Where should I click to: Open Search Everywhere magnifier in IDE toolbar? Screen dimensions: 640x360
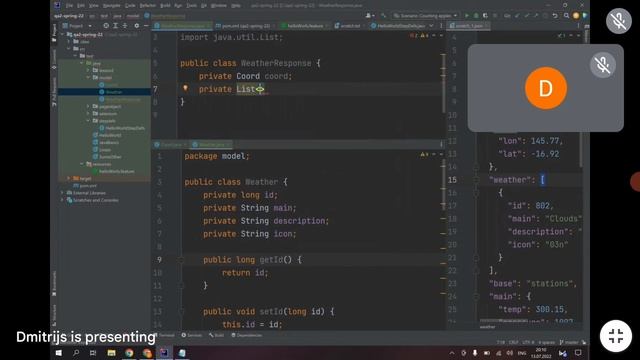[567, 16]
